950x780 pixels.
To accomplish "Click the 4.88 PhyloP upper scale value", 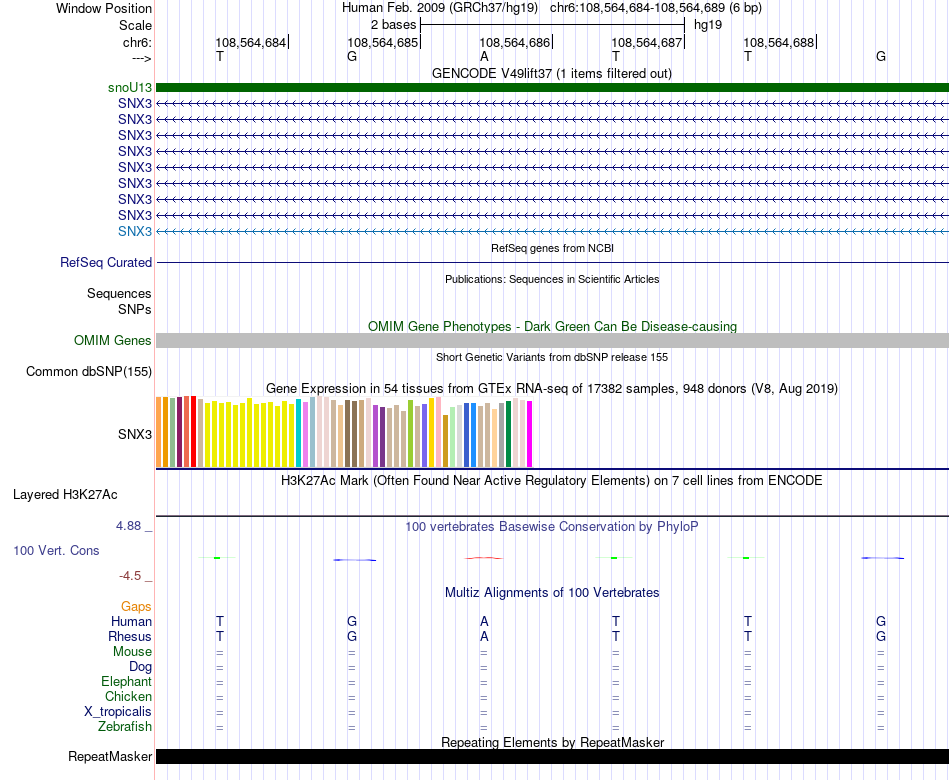I will pyautogui.click(x=128, y=526).
